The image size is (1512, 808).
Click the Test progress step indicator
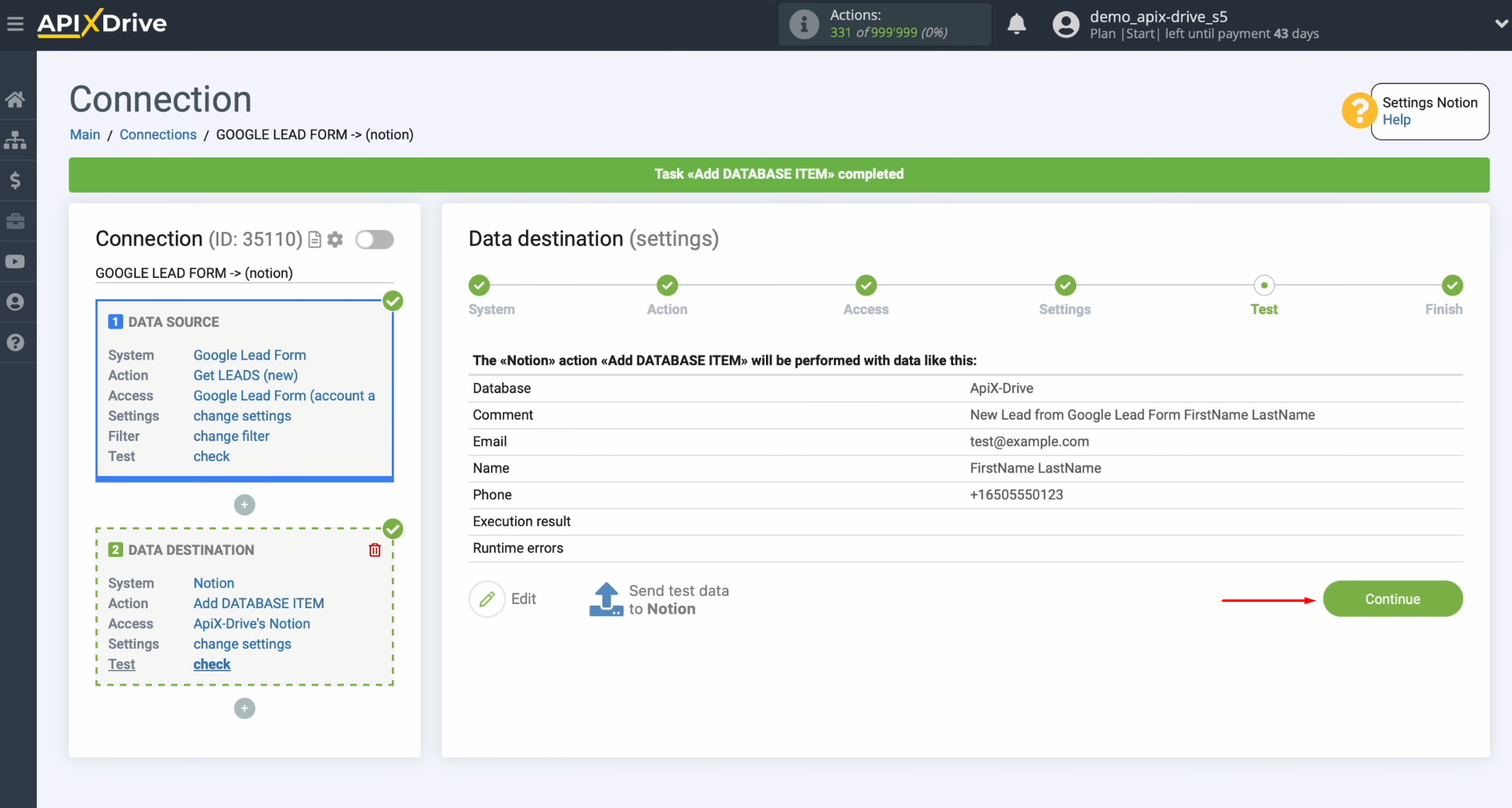[x=1264, y=285]
